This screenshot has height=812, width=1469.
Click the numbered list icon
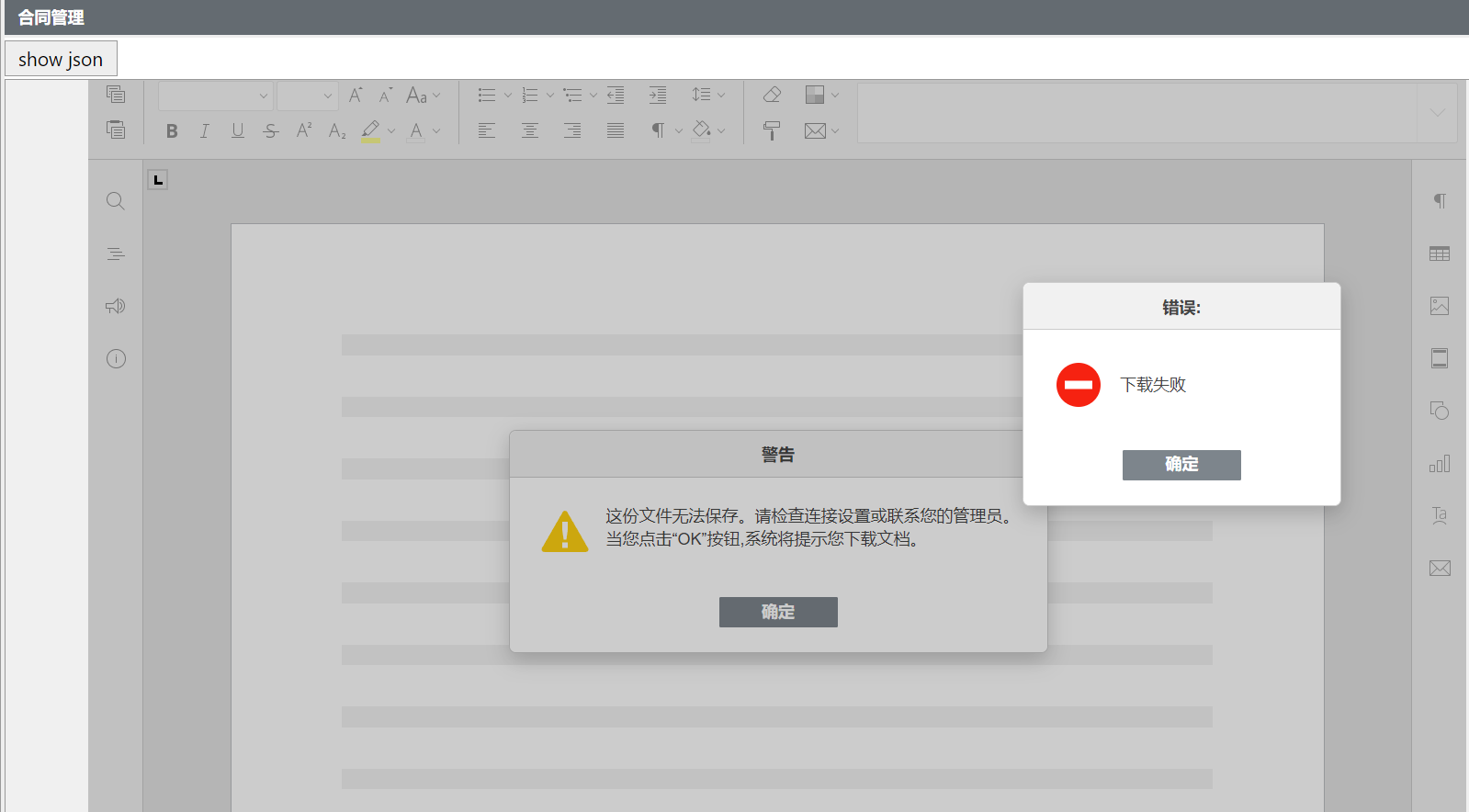(x=530, y=95)
